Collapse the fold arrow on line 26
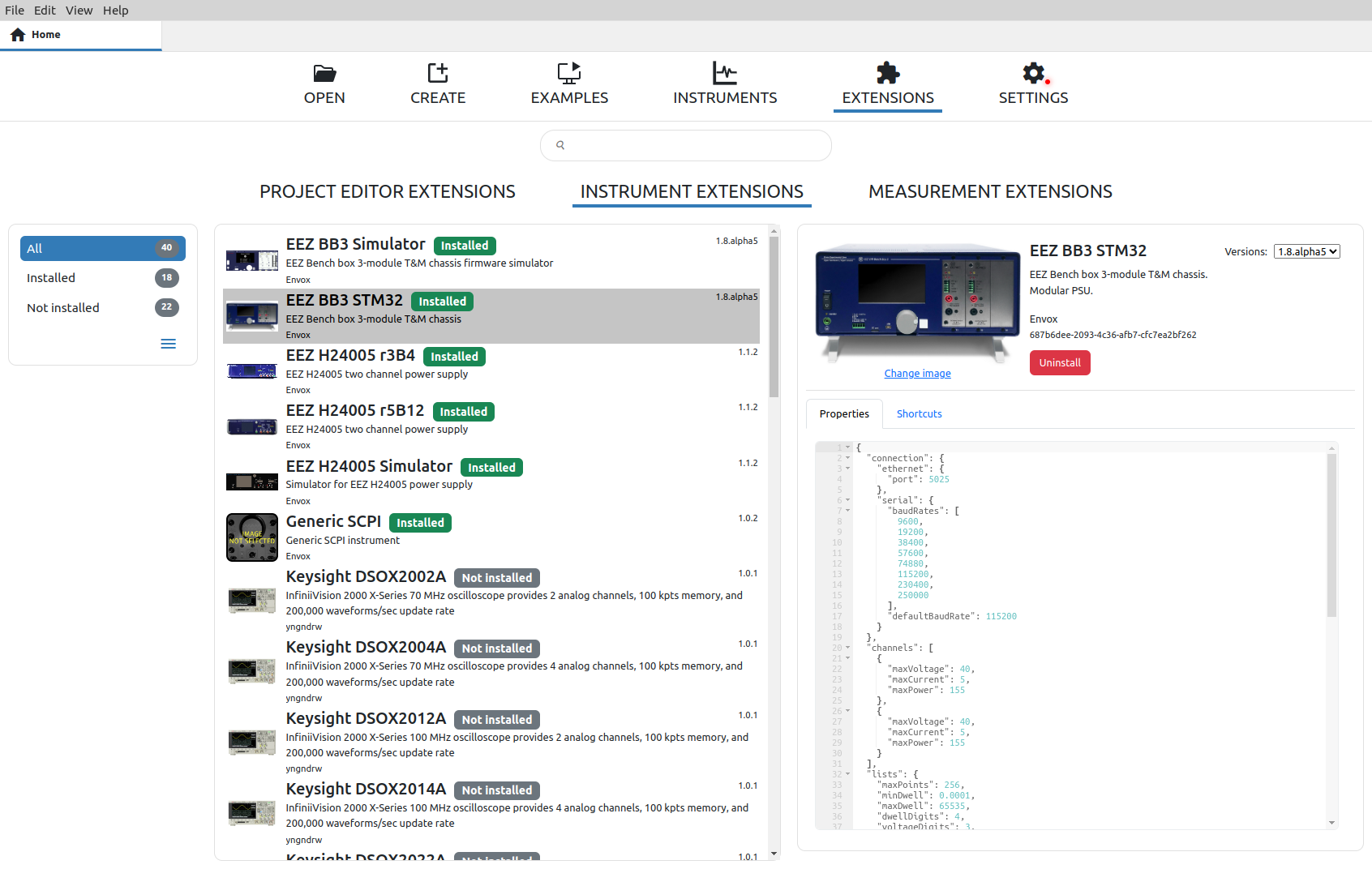Screen dimensions: 1372x869 (848, 711)
